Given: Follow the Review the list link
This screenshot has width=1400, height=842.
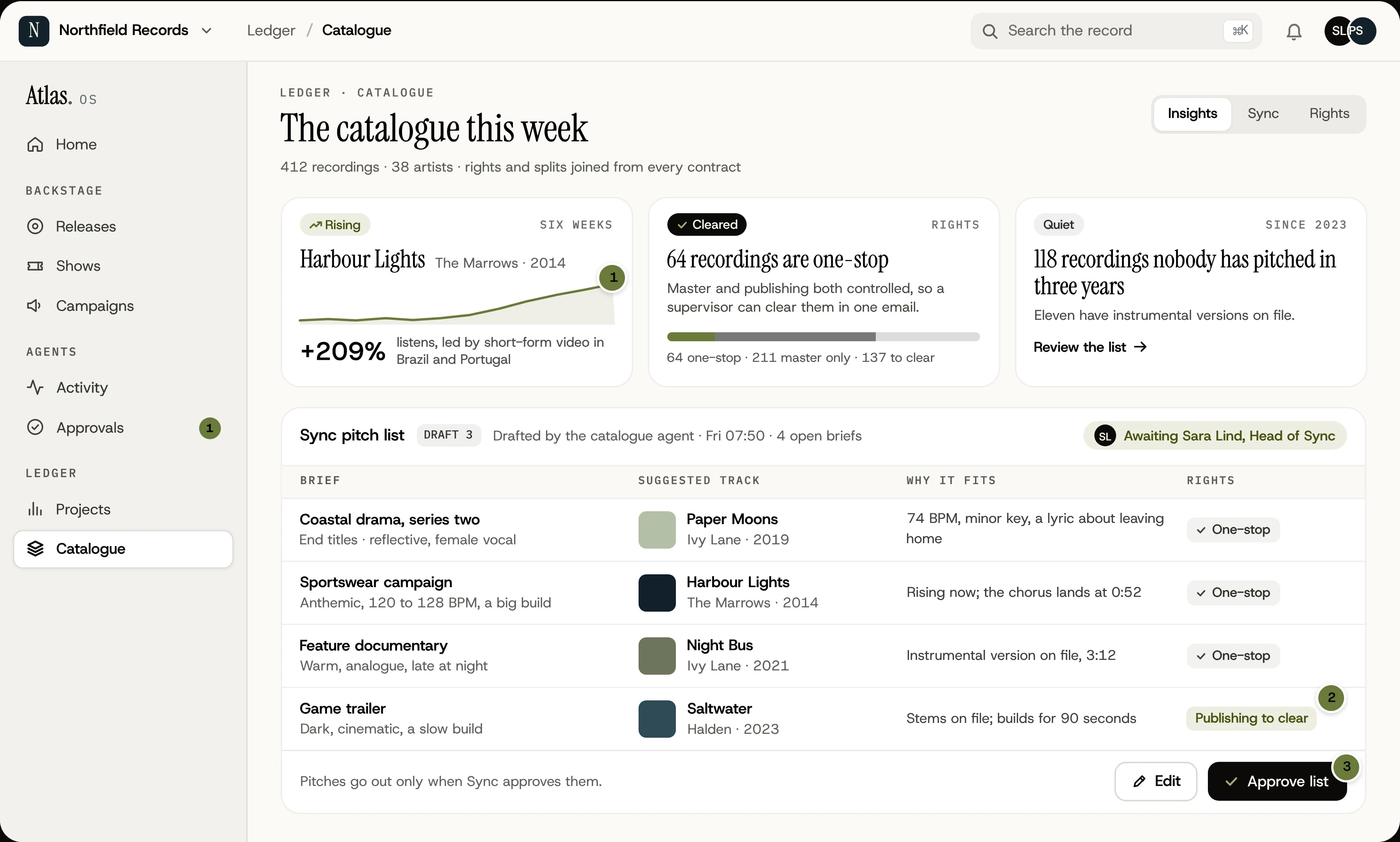Looking at the screenshot, I should [1090, 347].
